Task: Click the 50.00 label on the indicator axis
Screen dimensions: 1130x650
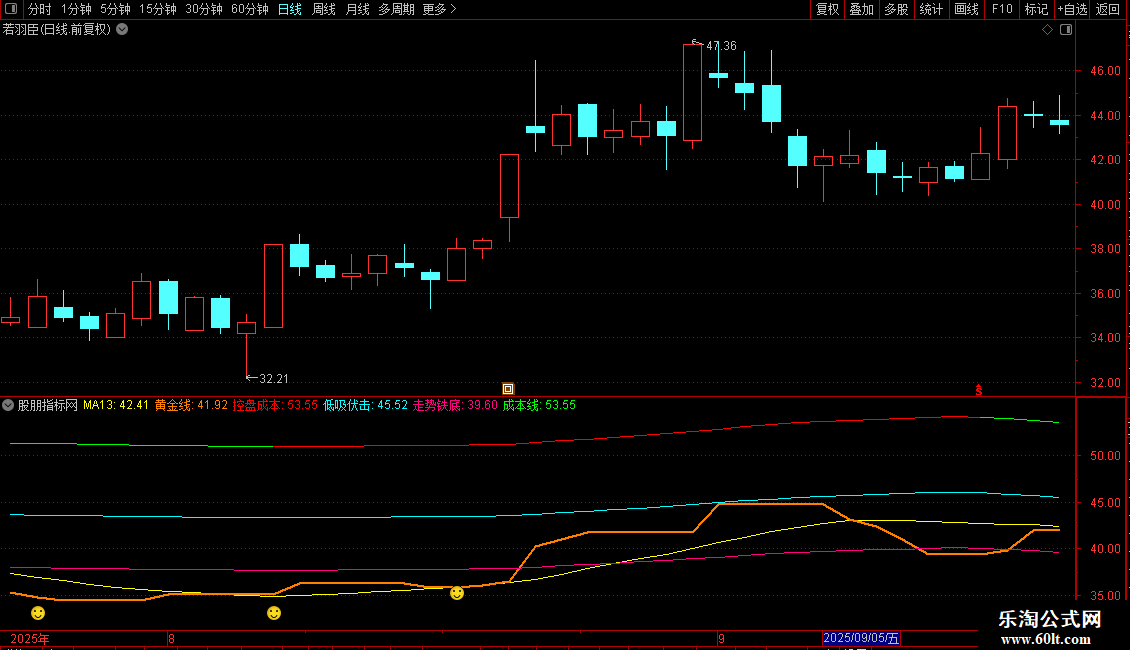Action: [1105, 455]
